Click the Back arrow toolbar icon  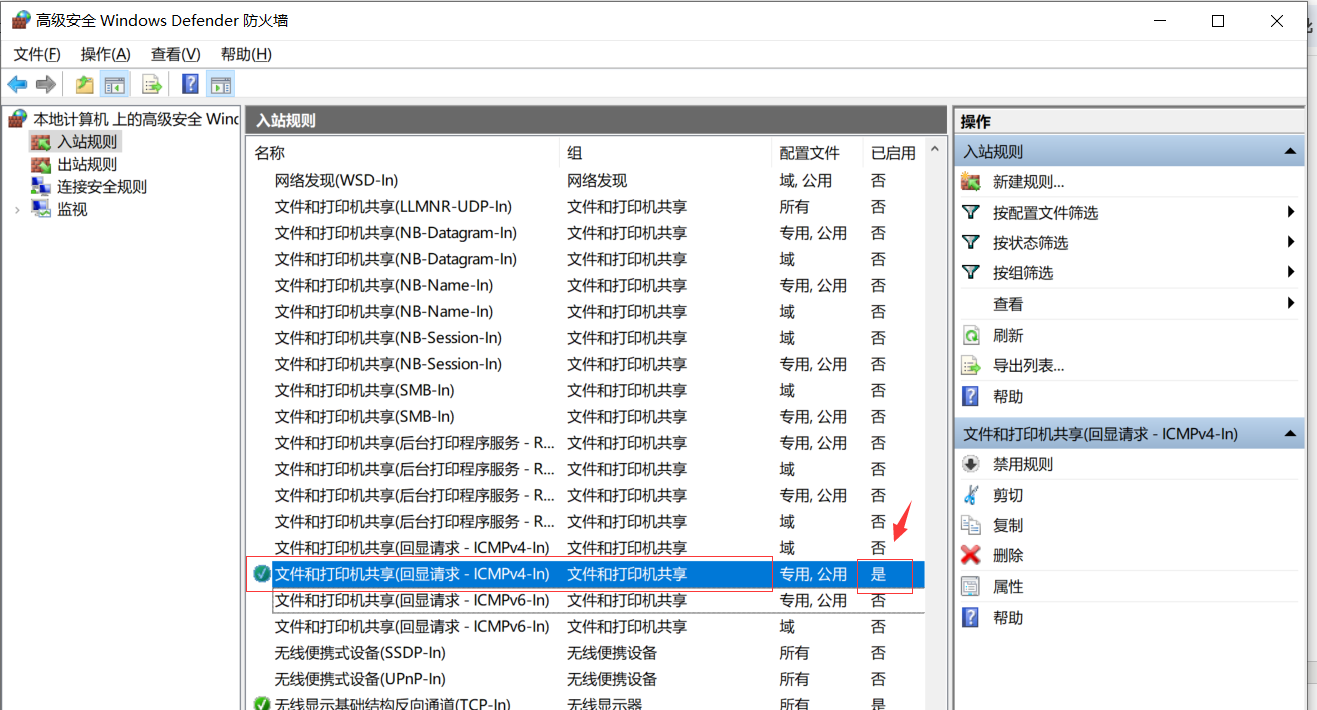coord(17,84)
